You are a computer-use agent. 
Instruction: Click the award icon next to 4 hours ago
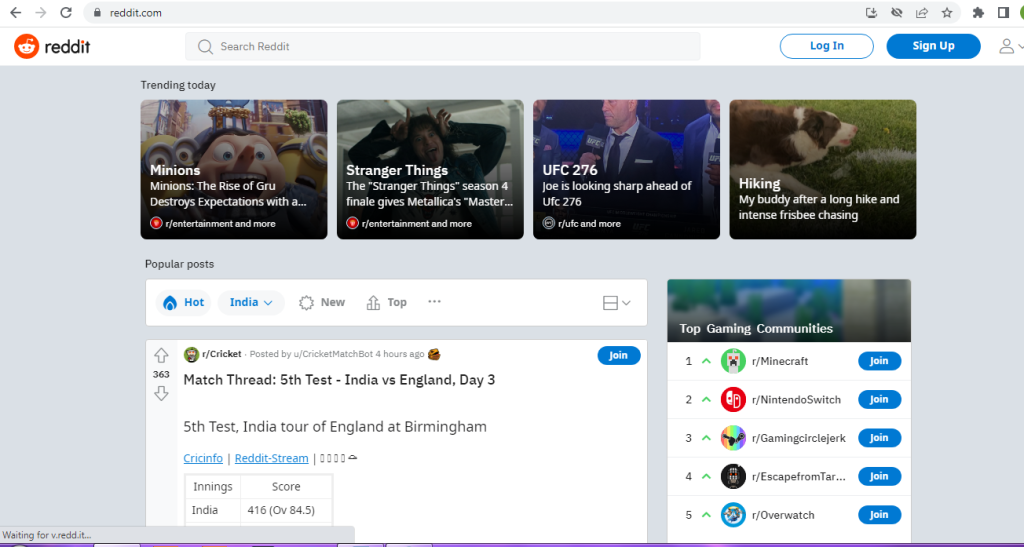434,354
